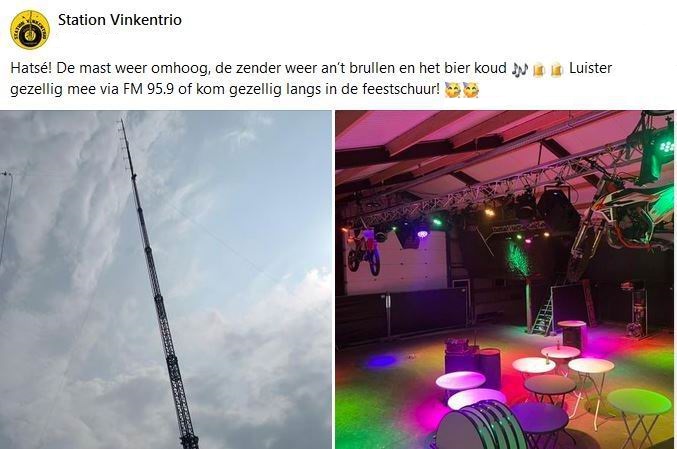
Task: Click the hanging red dirt bike in photo
Action: pyautogui.click(x=364, y=252)
